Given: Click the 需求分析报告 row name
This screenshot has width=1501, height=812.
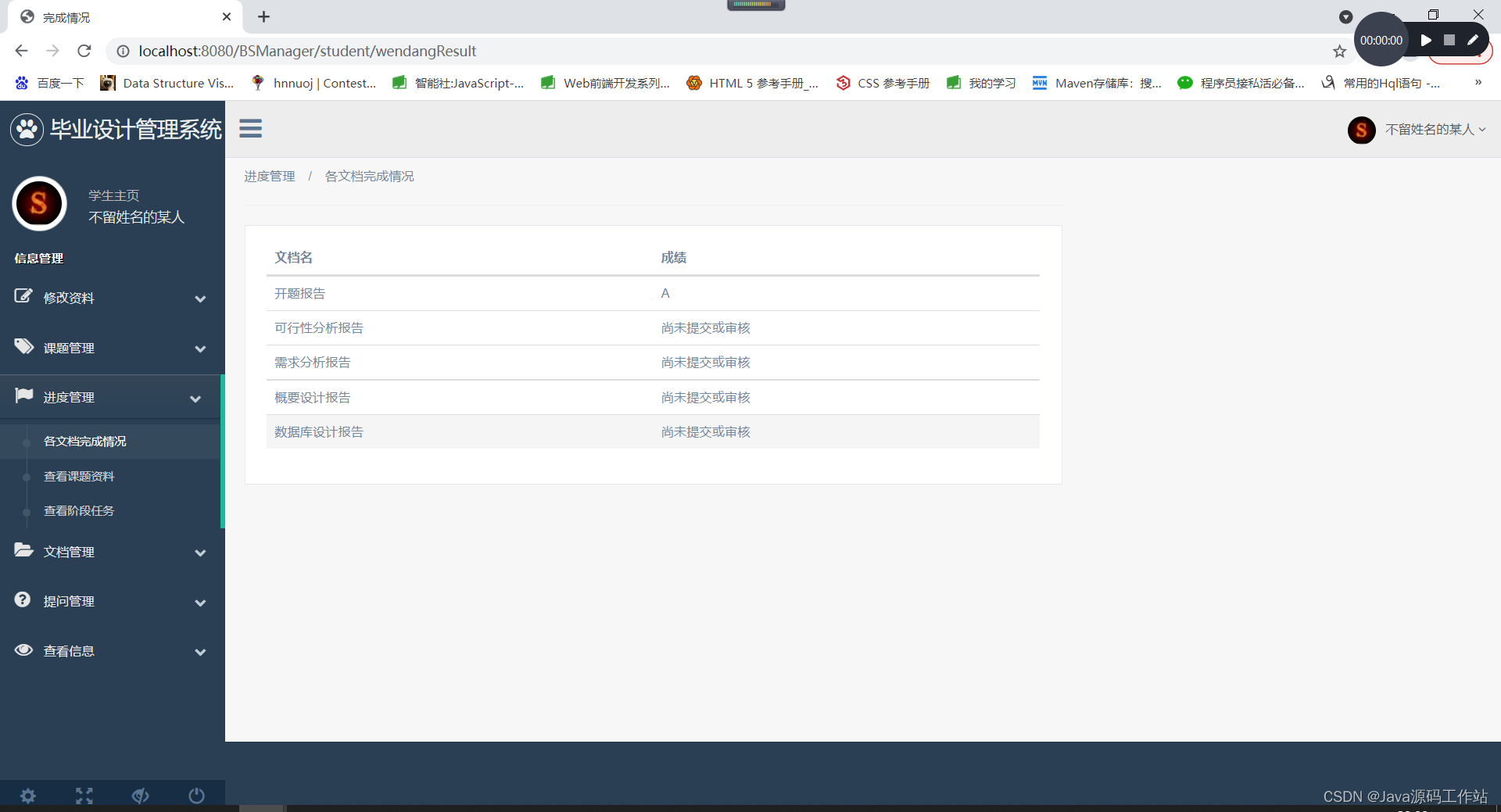Looking at the screenshot, I should tap(312, 362).
